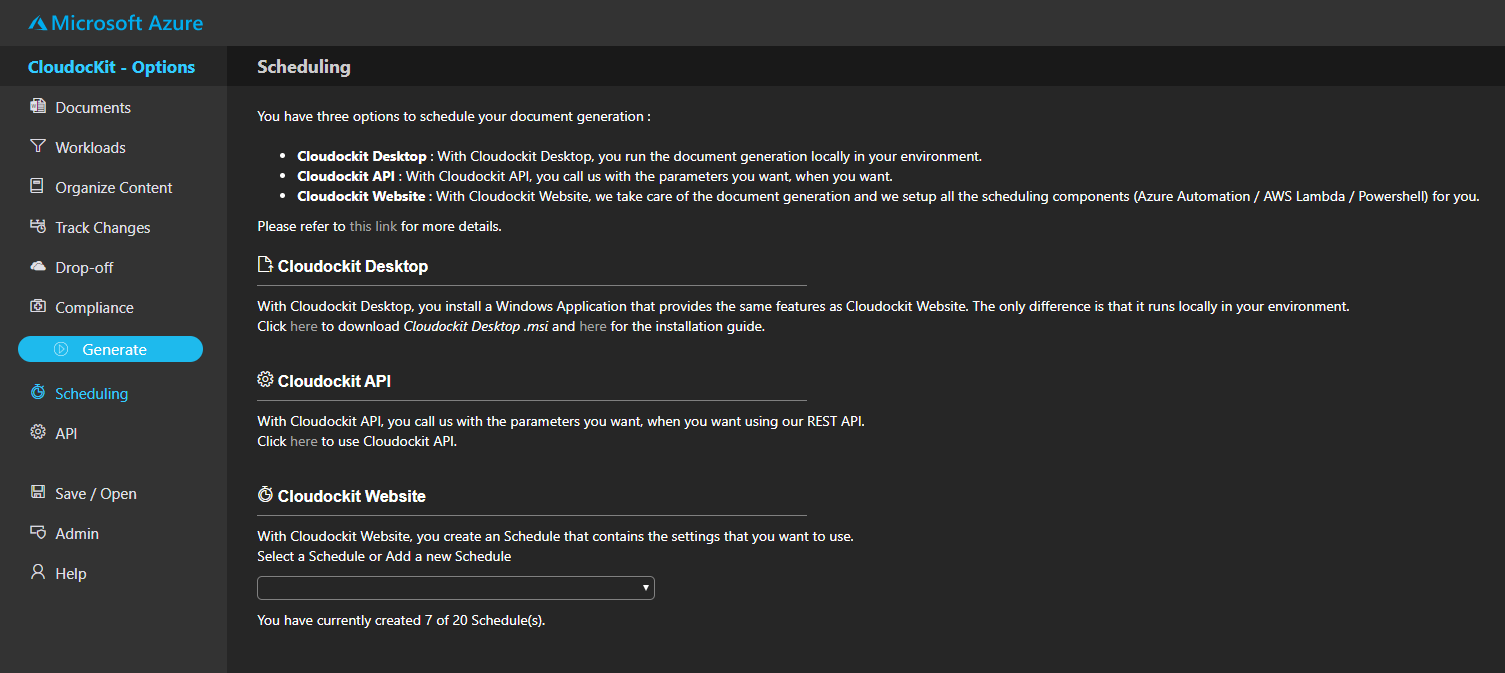Viewport: 1505px width, 673px height.
Task: Click the Microsoft Azure logo icon
Action: 38,22
